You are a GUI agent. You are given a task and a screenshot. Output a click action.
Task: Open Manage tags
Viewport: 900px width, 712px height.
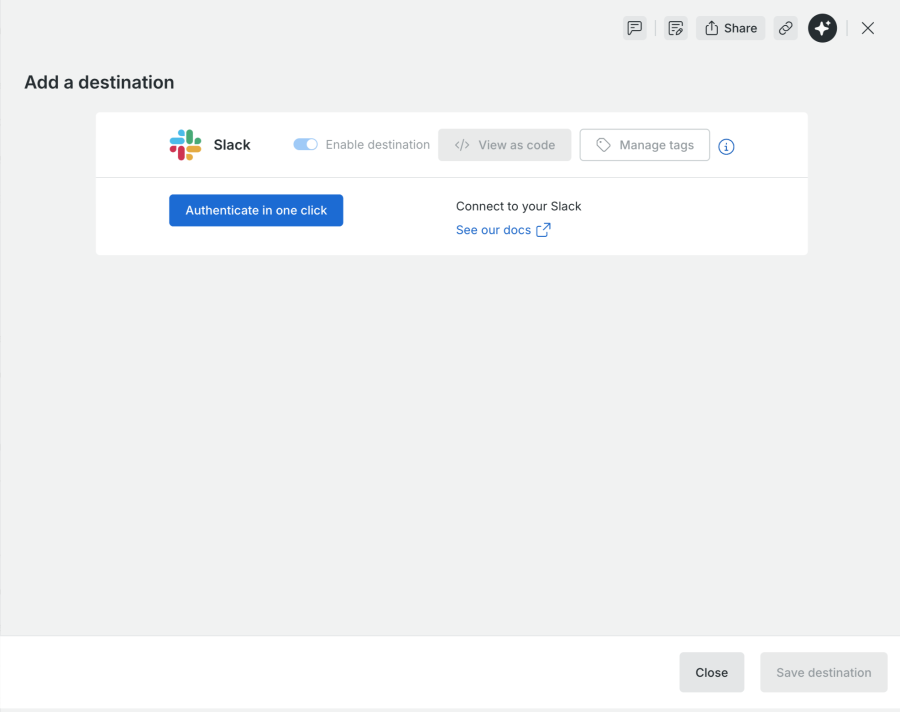[645, 145]
